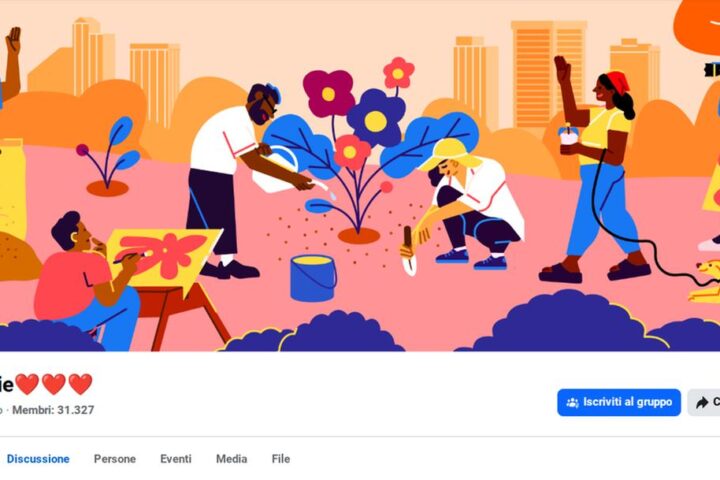Select the Media tab
Image resolution: width=720 pixels, height=480 pixels.
(231, 459)
